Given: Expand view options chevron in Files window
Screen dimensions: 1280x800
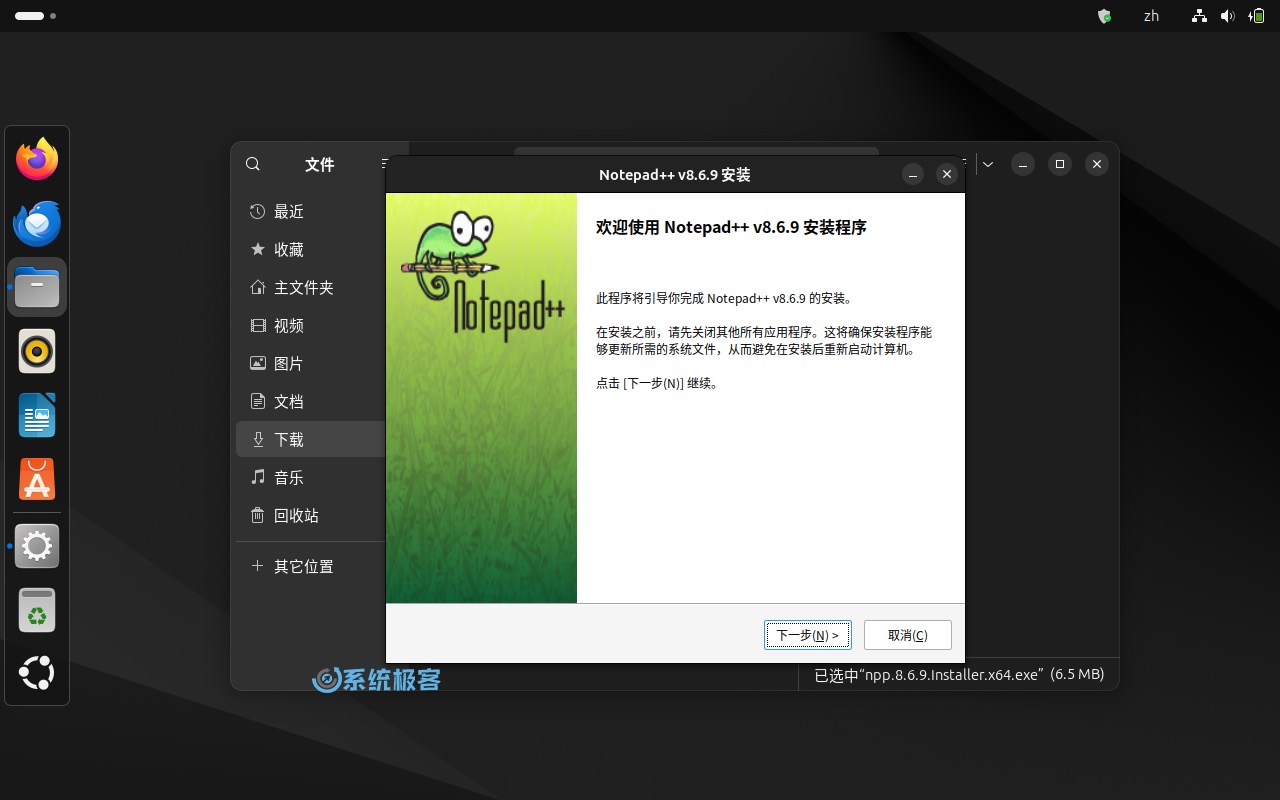Looking at the screenshot, I should click(988, 164).
